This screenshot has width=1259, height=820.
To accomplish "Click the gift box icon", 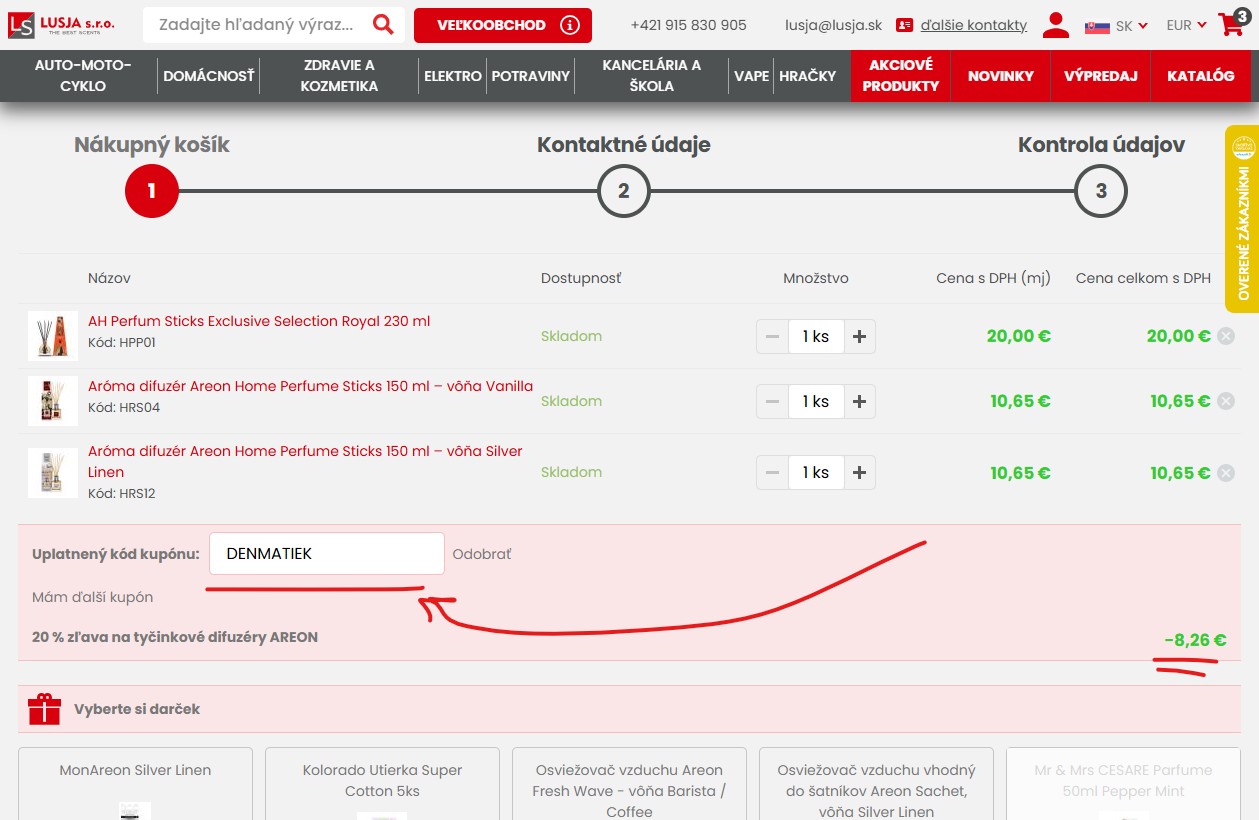I will pos(44,709).
